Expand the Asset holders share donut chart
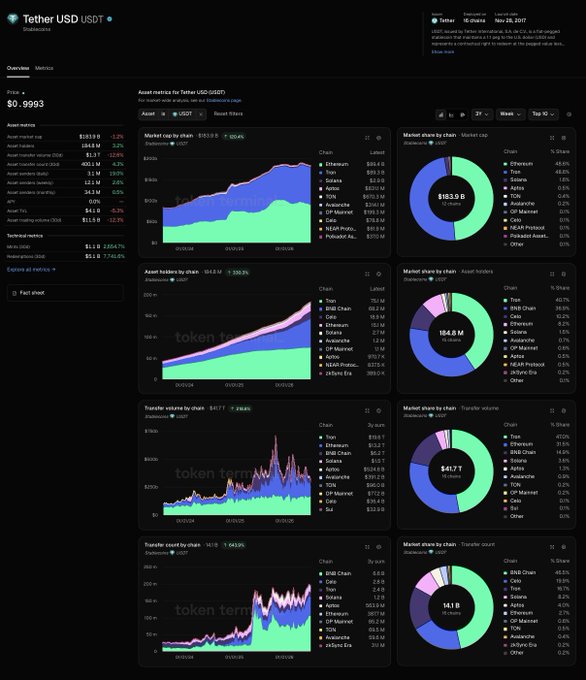Screen dimensions: 586x680 click(x=552, y=274)
